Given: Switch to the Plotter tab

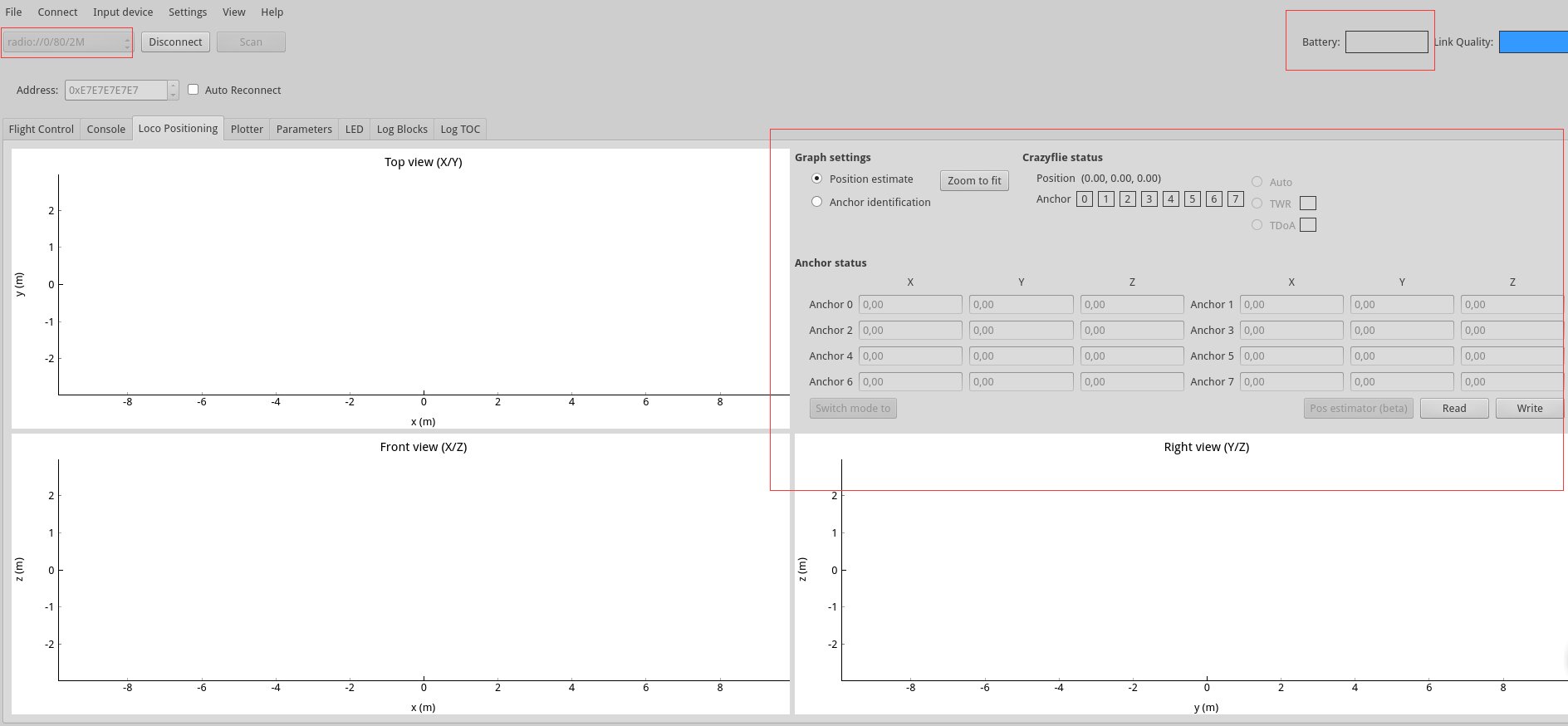Looking at the screenshot, I should point(247,130).
